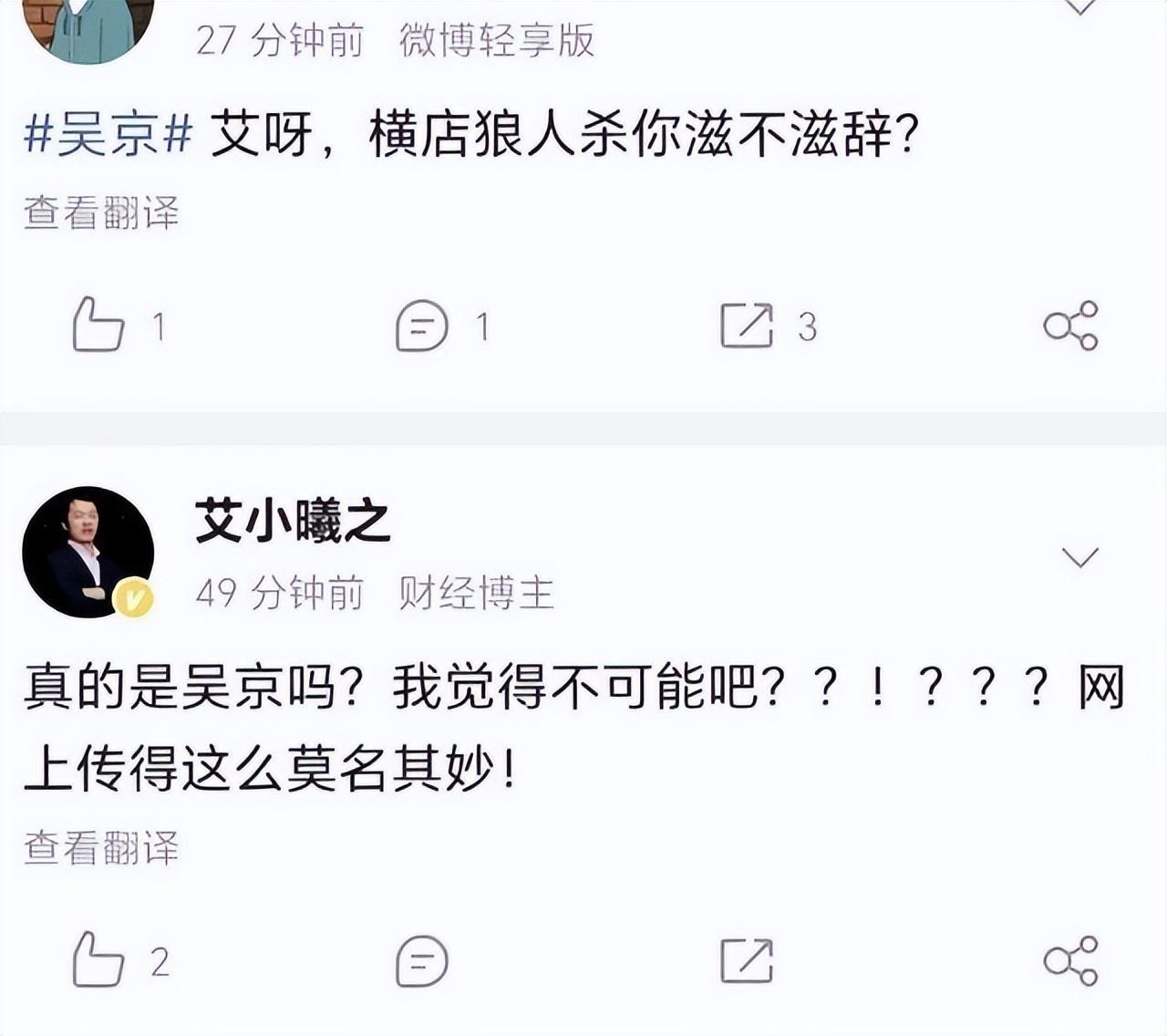Tap the yellow verified badge on avatar

(134, 598)
